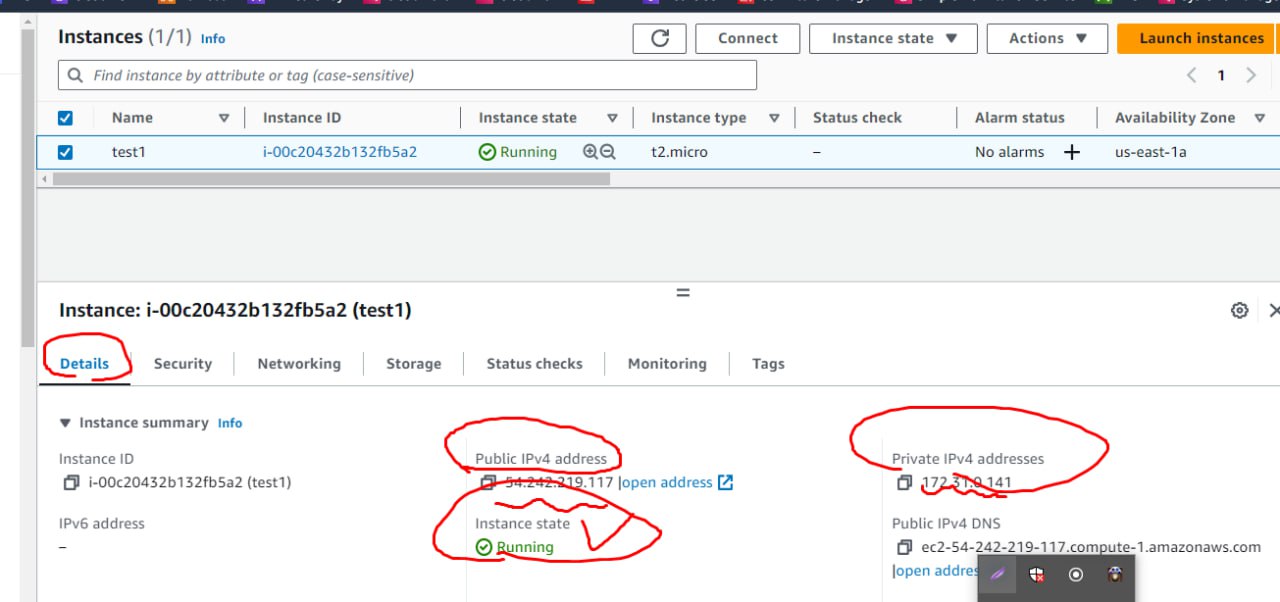Click the ec2-54-242-219-117.compute-1.amazonaws.com DNS text

tap(1091, 547)
